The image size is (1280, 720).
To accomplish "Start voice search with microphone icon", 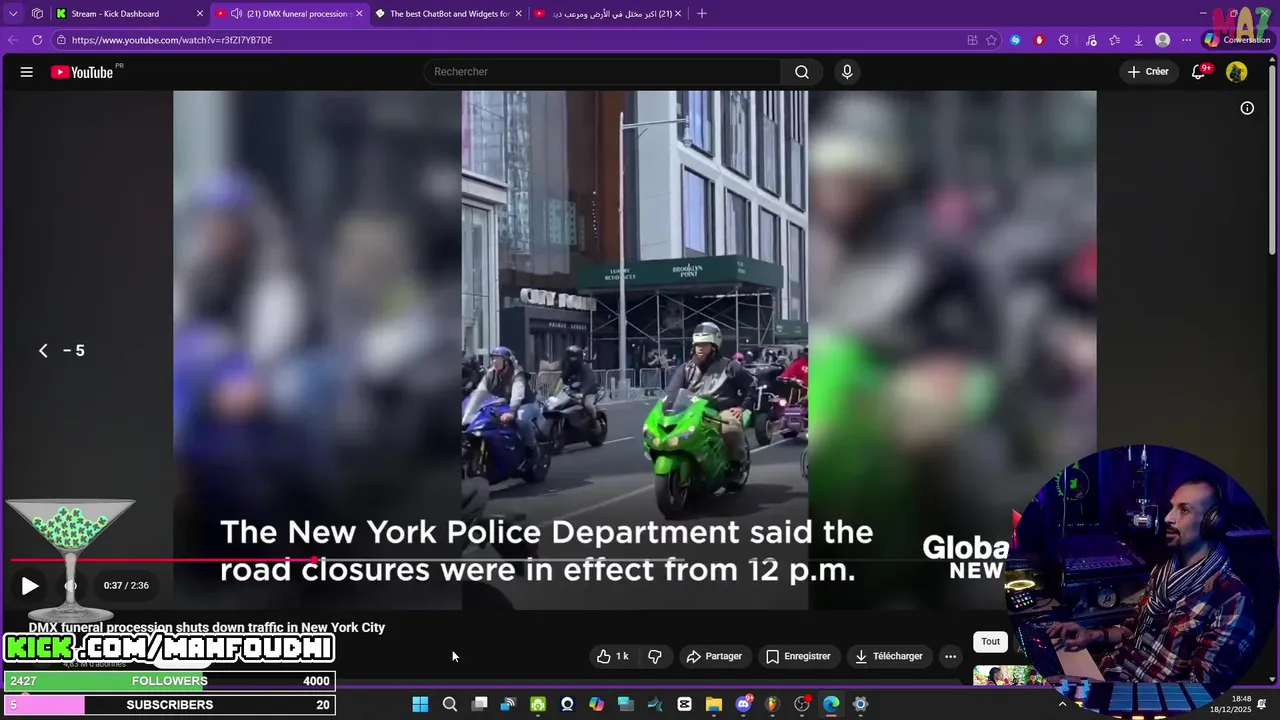I will coord(847,72).
